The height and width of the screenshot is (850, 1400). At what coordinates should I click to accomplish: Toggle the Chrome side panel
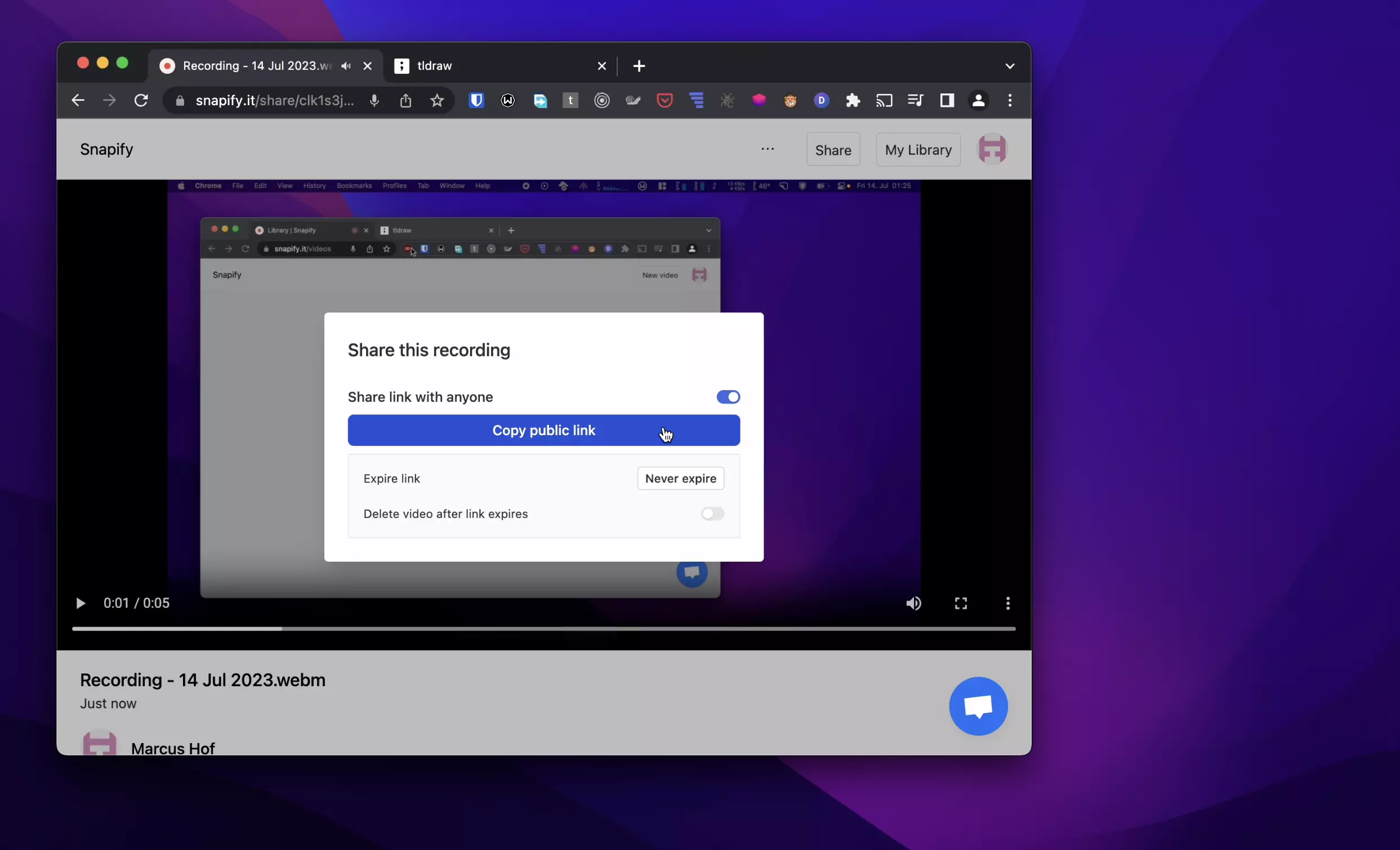pos(947,101)
